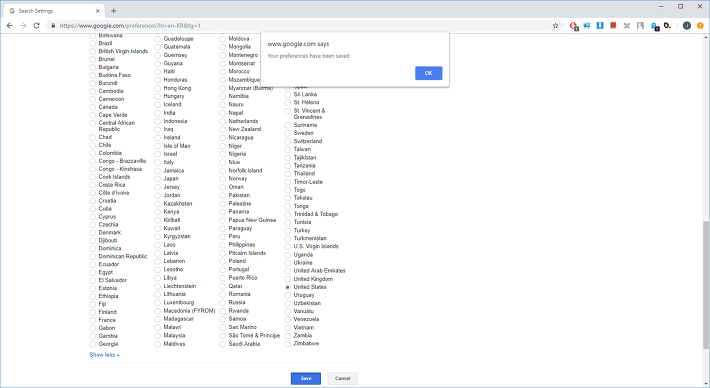Select the United Kingdom radio button
Screen dimensions: 710x388
[x=288, y=279]
